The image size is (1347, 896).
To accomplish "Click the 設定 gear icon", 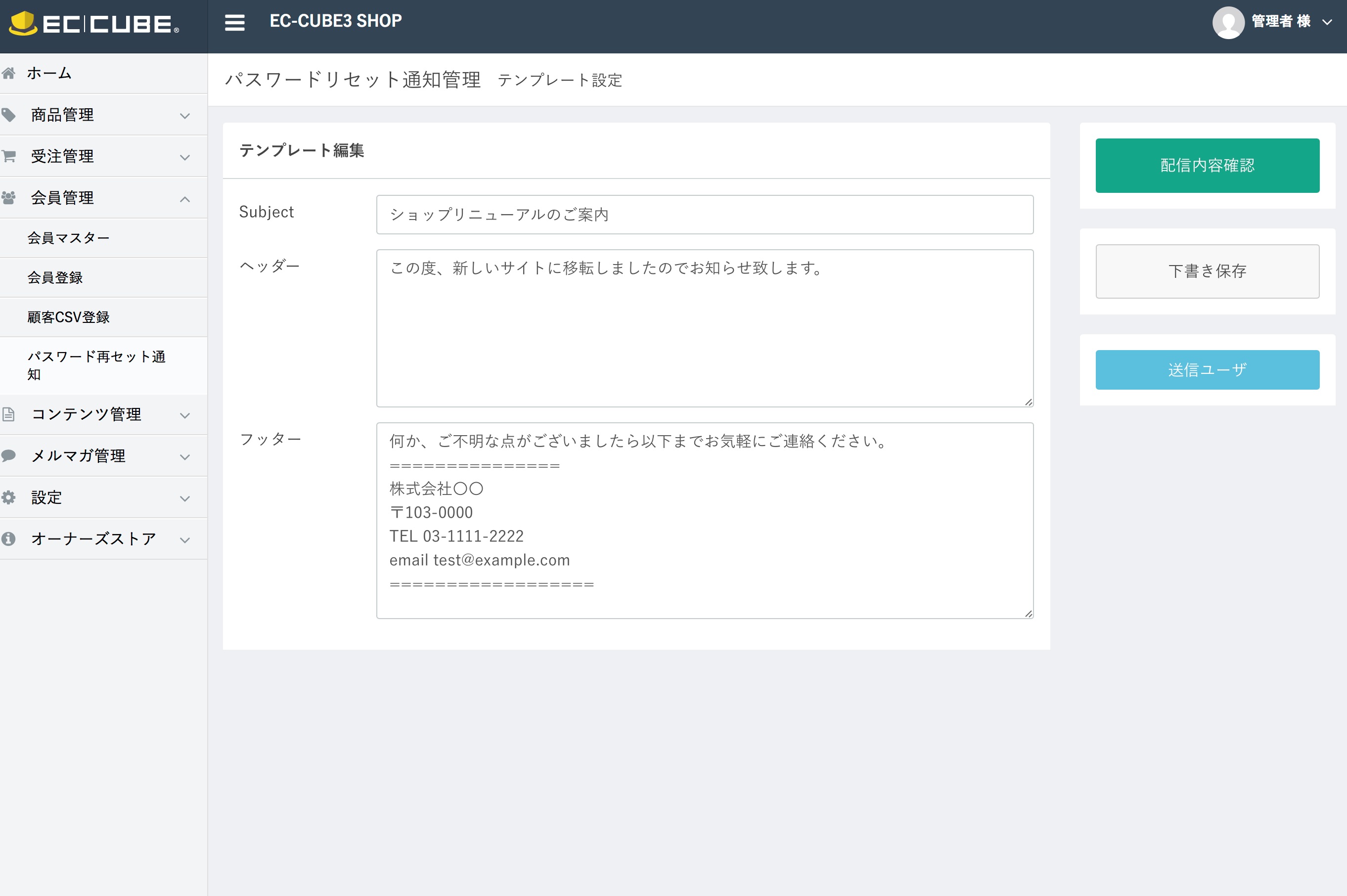I will tap(10, 497).
